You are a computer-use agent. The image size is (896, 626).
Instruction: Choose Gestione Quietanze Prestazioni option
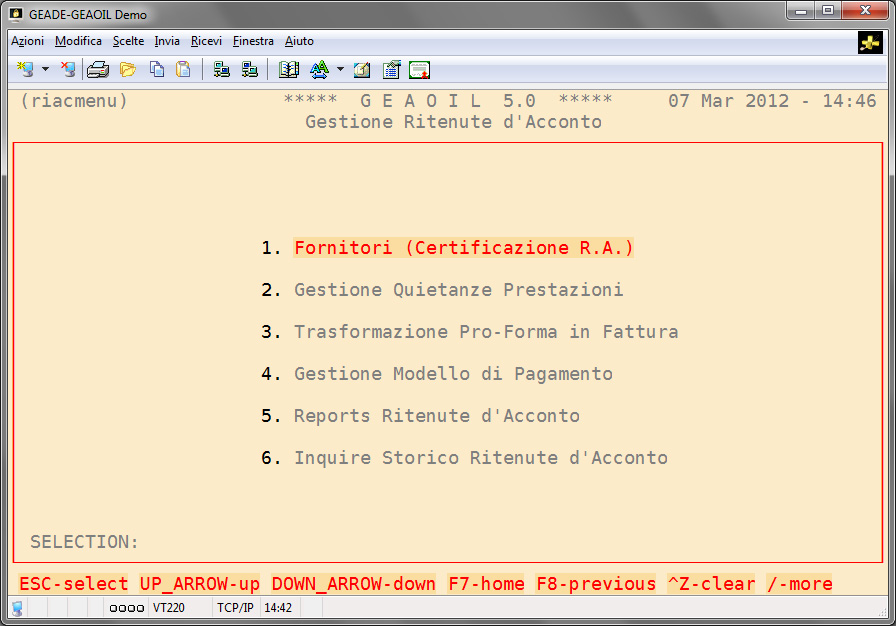pyautogui.click(x=458, y=290)
